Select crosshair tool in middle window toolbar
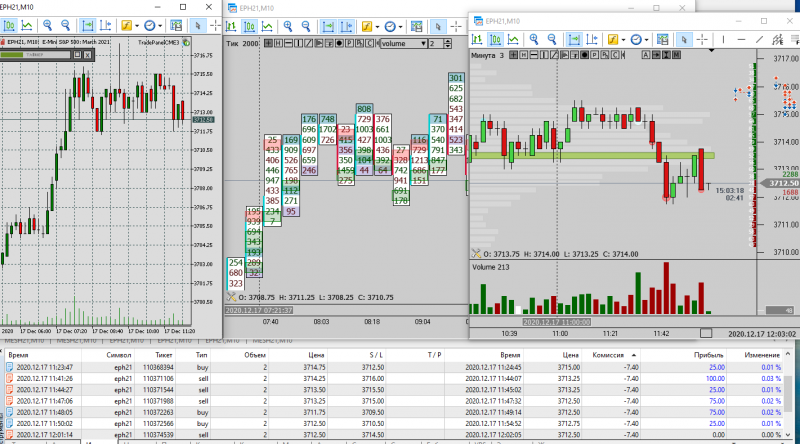The image size is (800, 444). coord(456,27)
